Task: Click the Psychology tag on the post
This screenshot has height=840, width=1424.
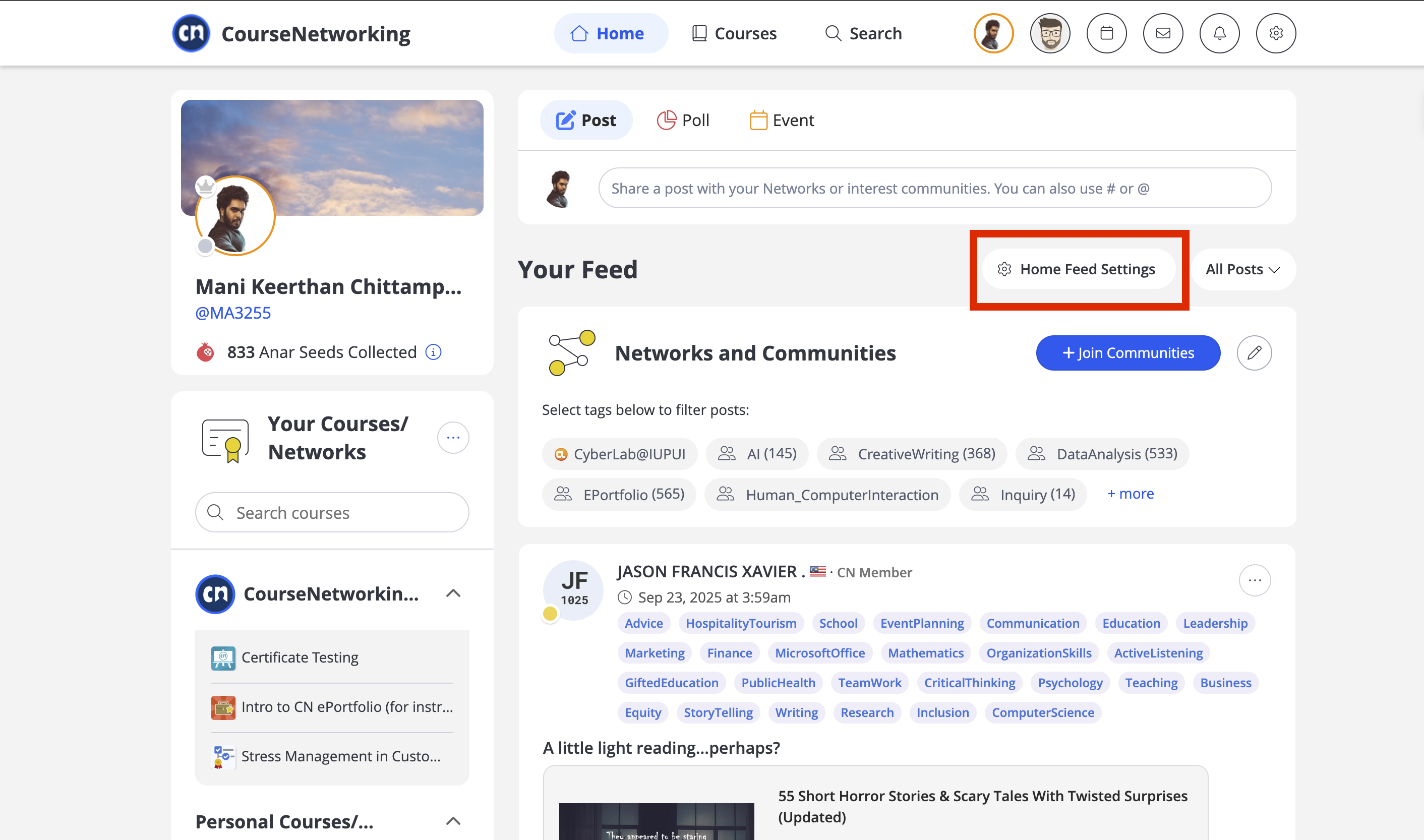Action: point(1070,683)
